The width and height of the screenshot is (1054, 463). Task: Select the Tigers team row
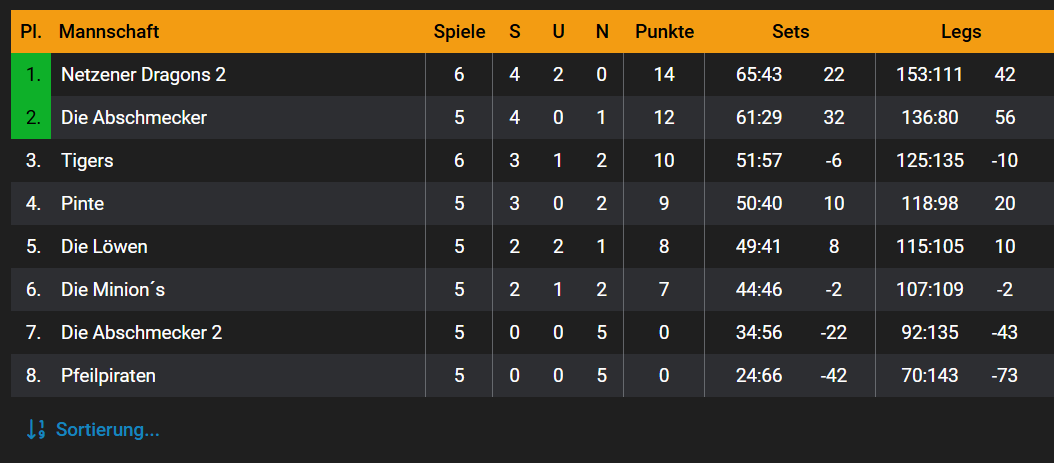[x=87, y=161]
